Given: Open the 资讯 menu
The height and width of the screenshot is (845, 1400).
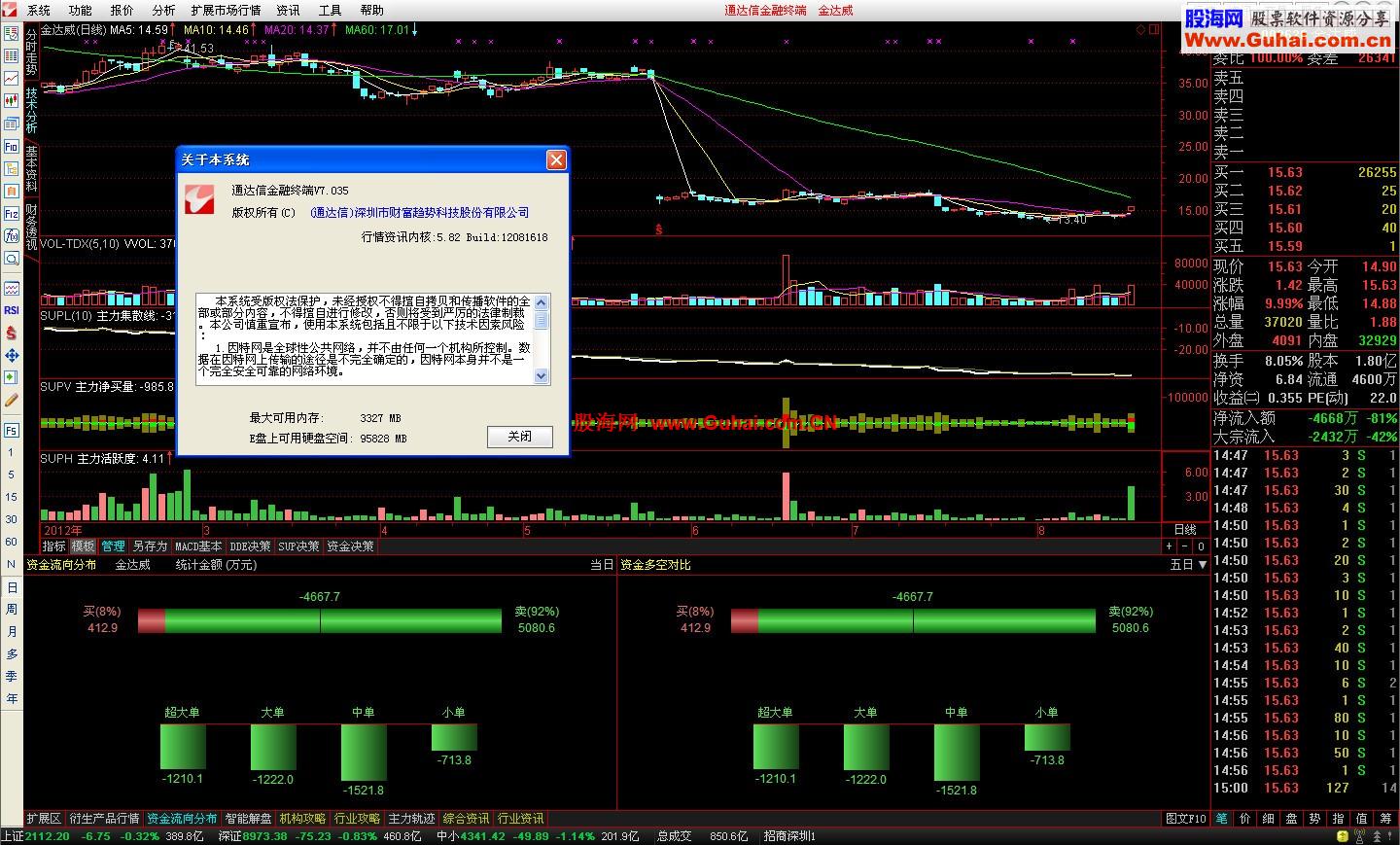Looking at the screenshot, I should [x=289, y=11].
